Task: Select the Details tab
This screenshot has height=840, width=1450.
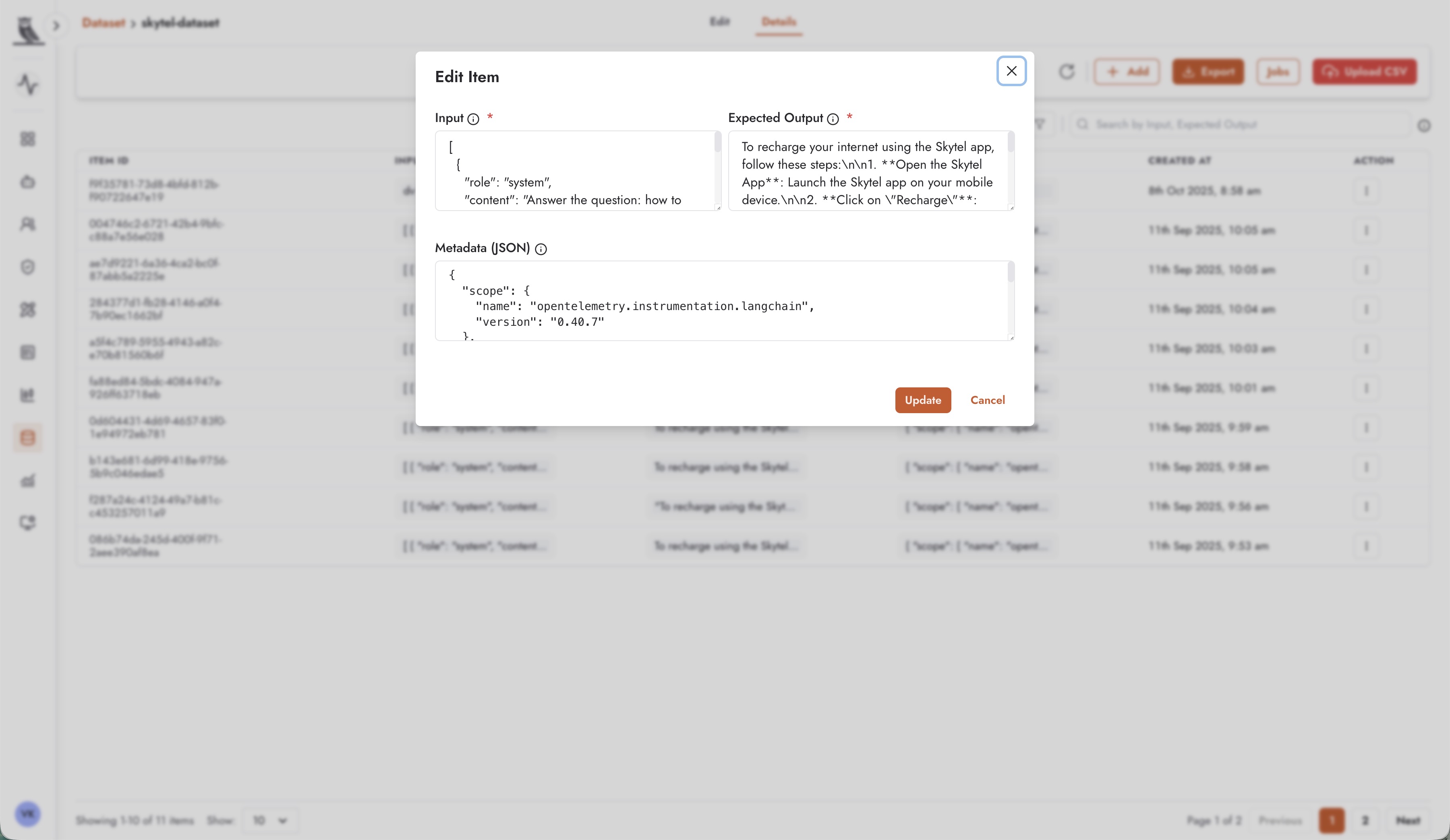Action: (x=779, y=22)
